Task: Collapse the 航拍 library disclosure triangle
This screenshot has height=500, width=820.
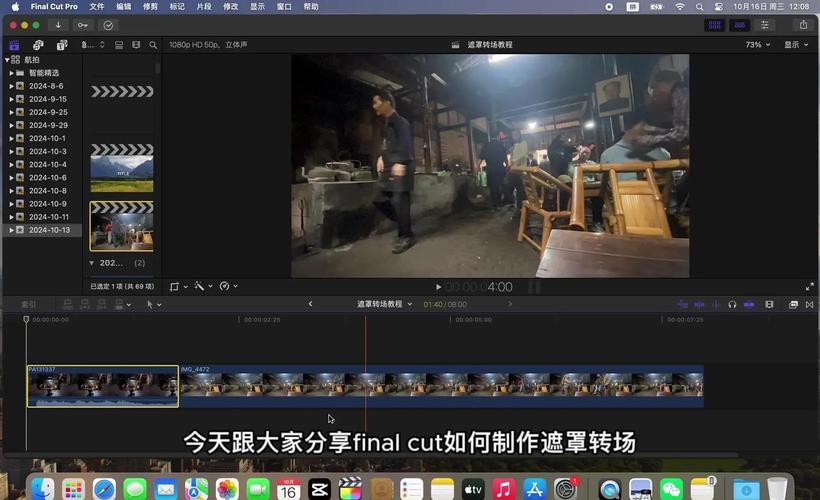Action: 7,60
